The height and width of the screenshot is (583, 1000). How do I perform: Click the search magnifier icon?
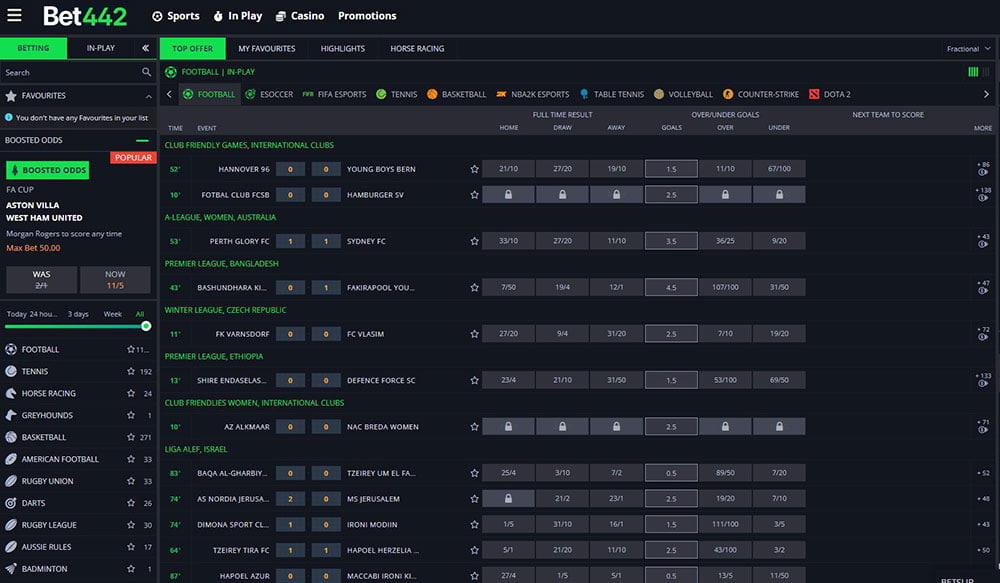tap(146, 72)
